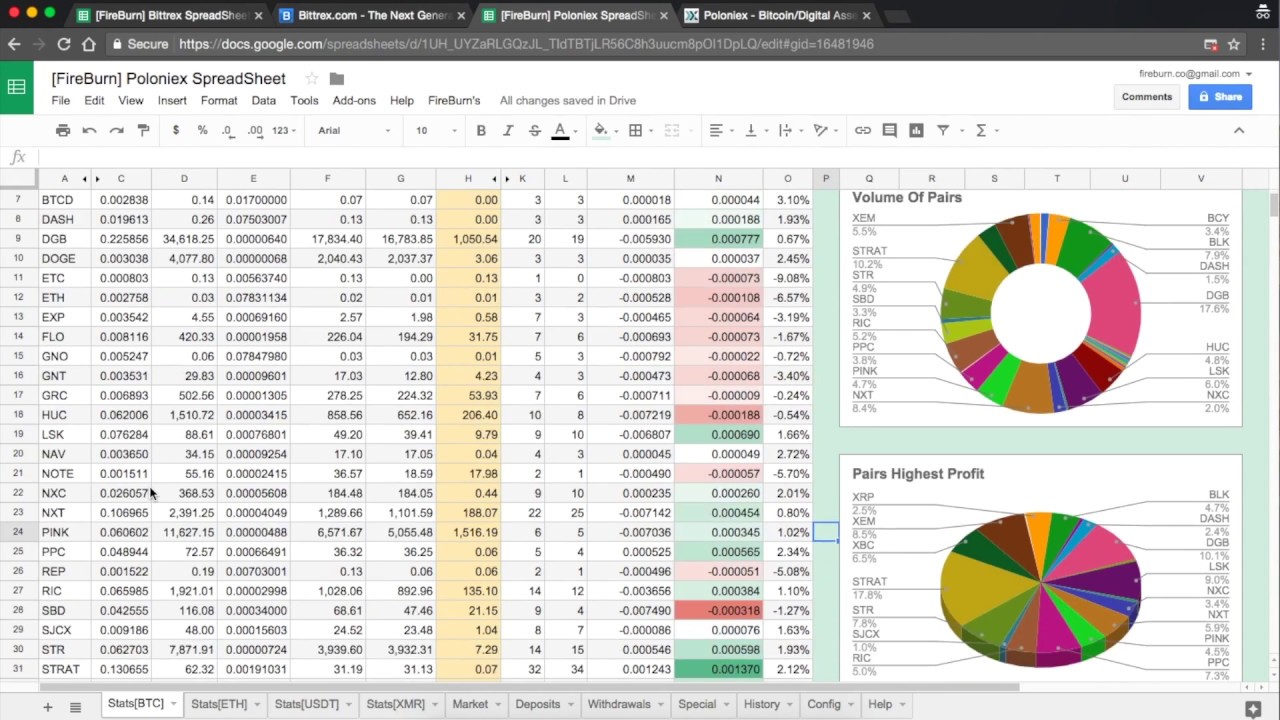The image size is (1280, 720).
Task: Switch to the Poloniex browser tab
Action: pos(778,15)
